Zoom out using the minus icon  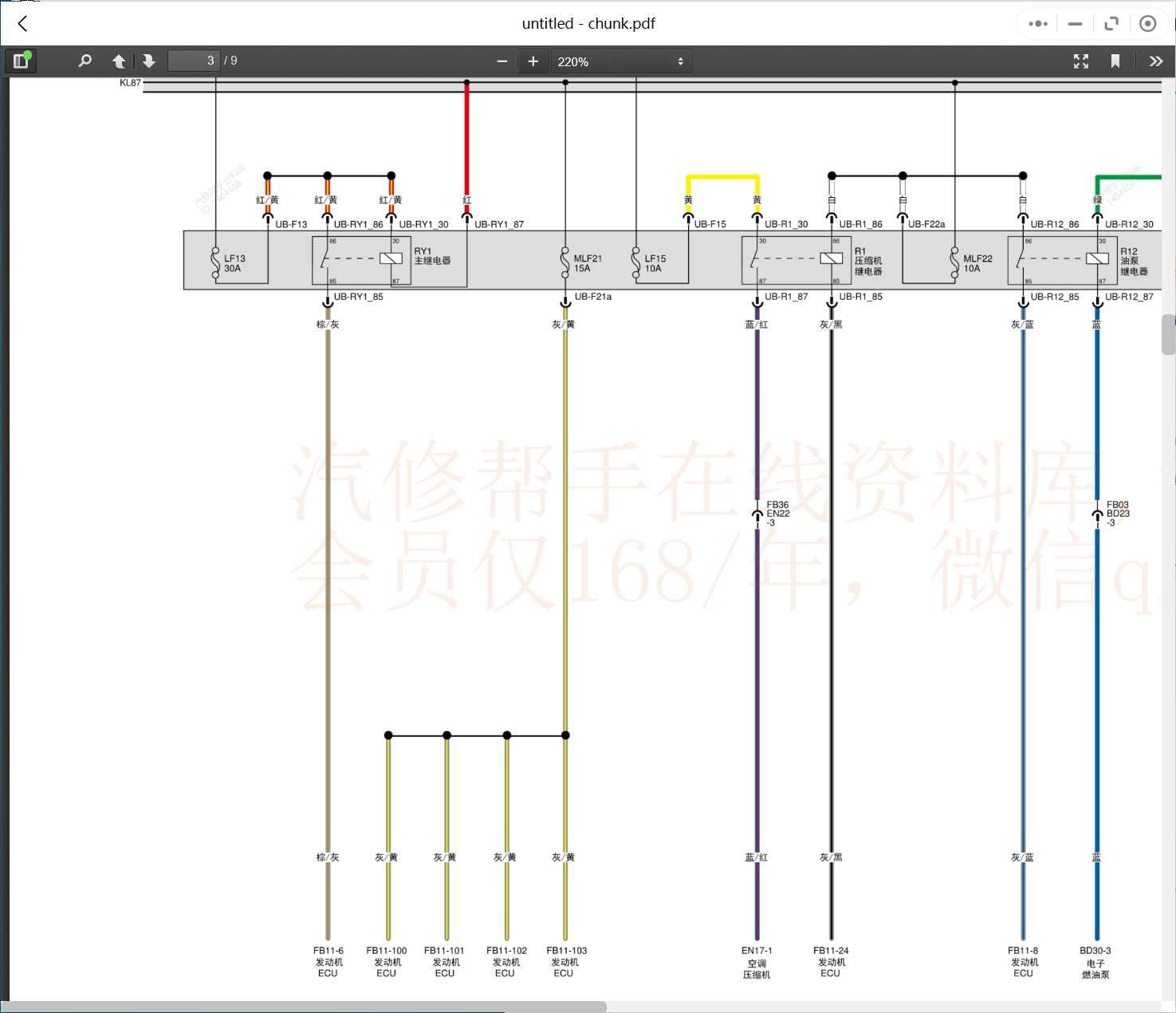tap(501, 61)
